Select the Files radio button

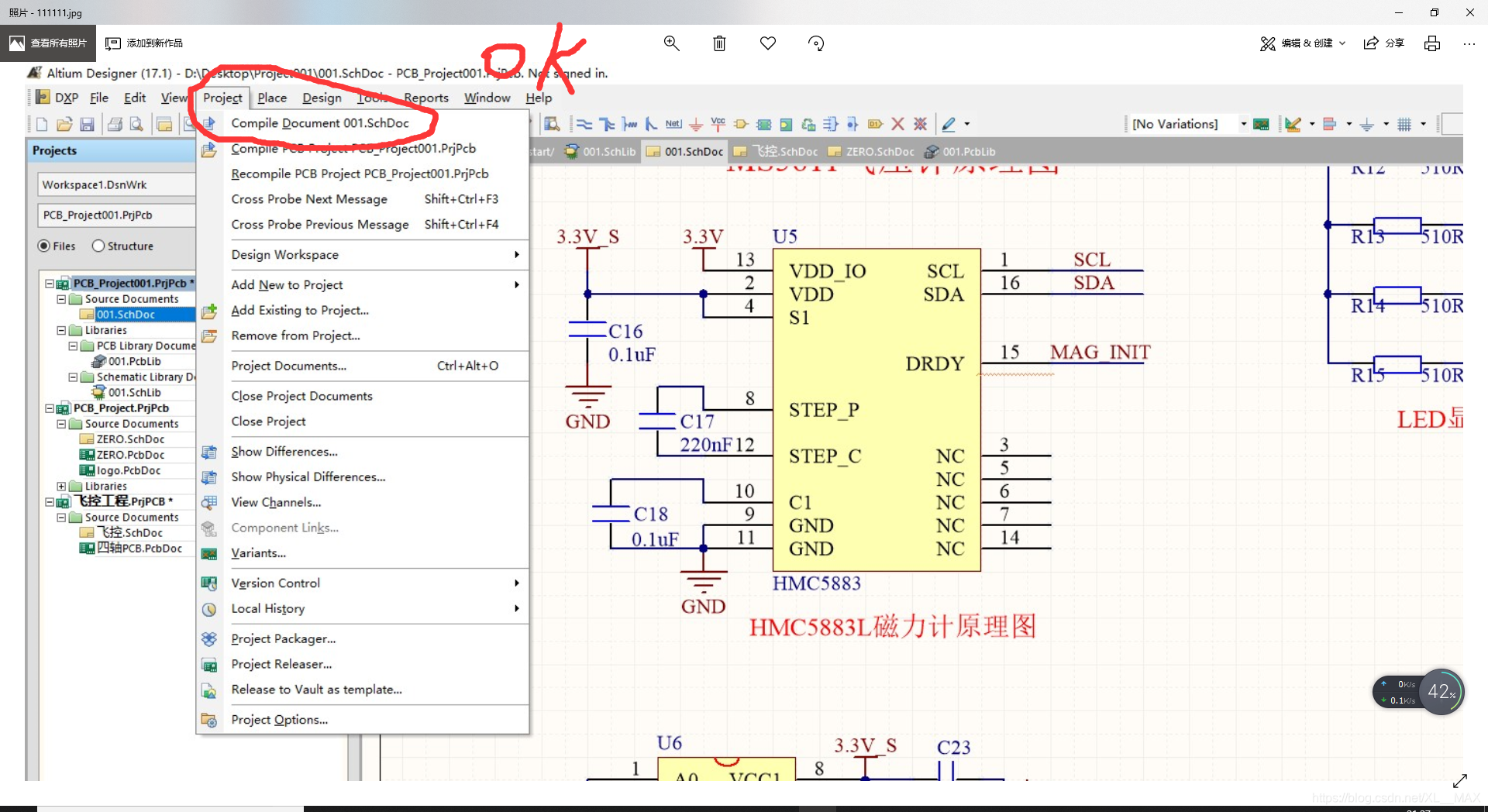44,246
